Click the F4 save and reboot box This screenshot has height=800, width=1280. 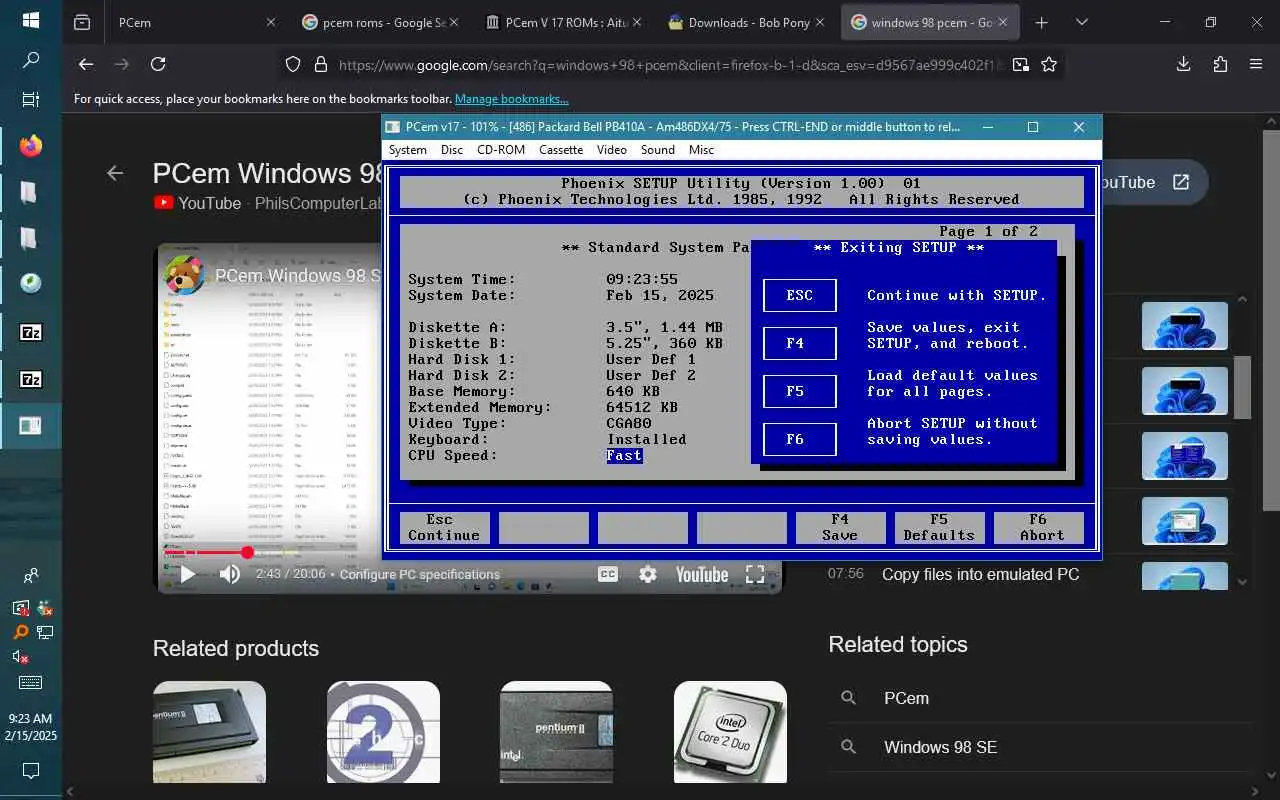(800, 343)
